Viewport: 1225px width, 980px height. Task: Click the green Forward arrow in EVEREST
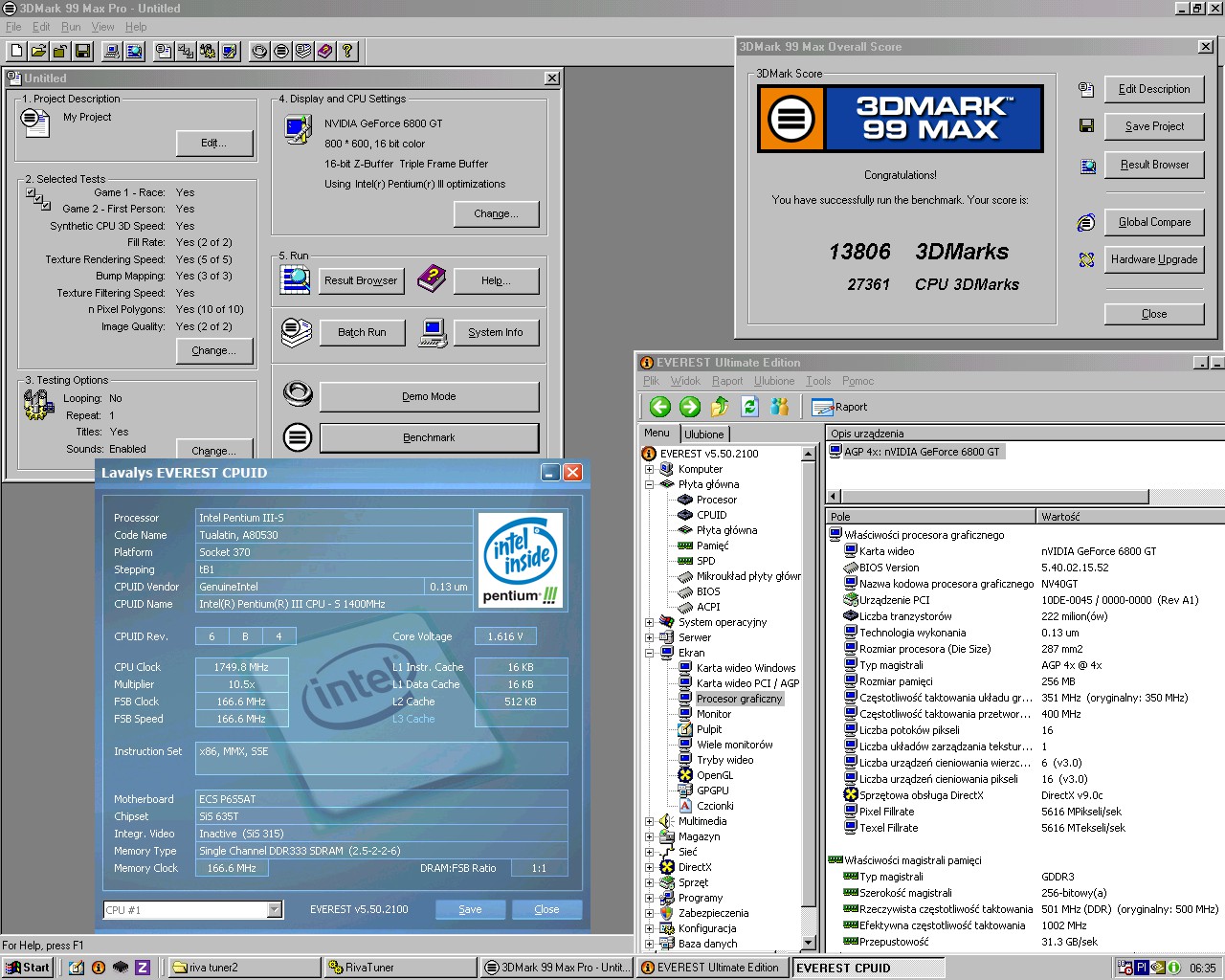(690, 407)
